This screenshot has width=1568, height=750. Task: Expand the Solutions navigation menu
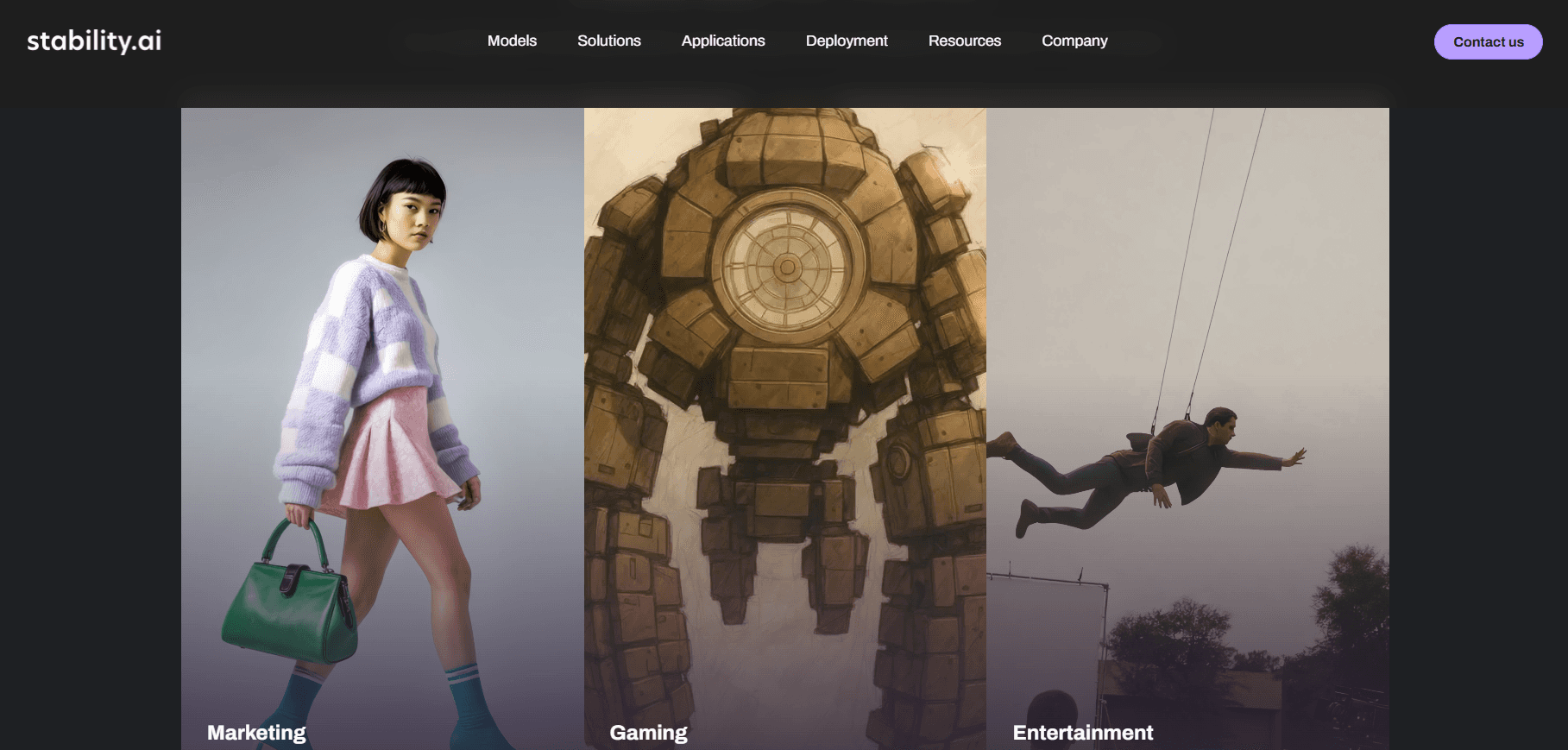608,41
